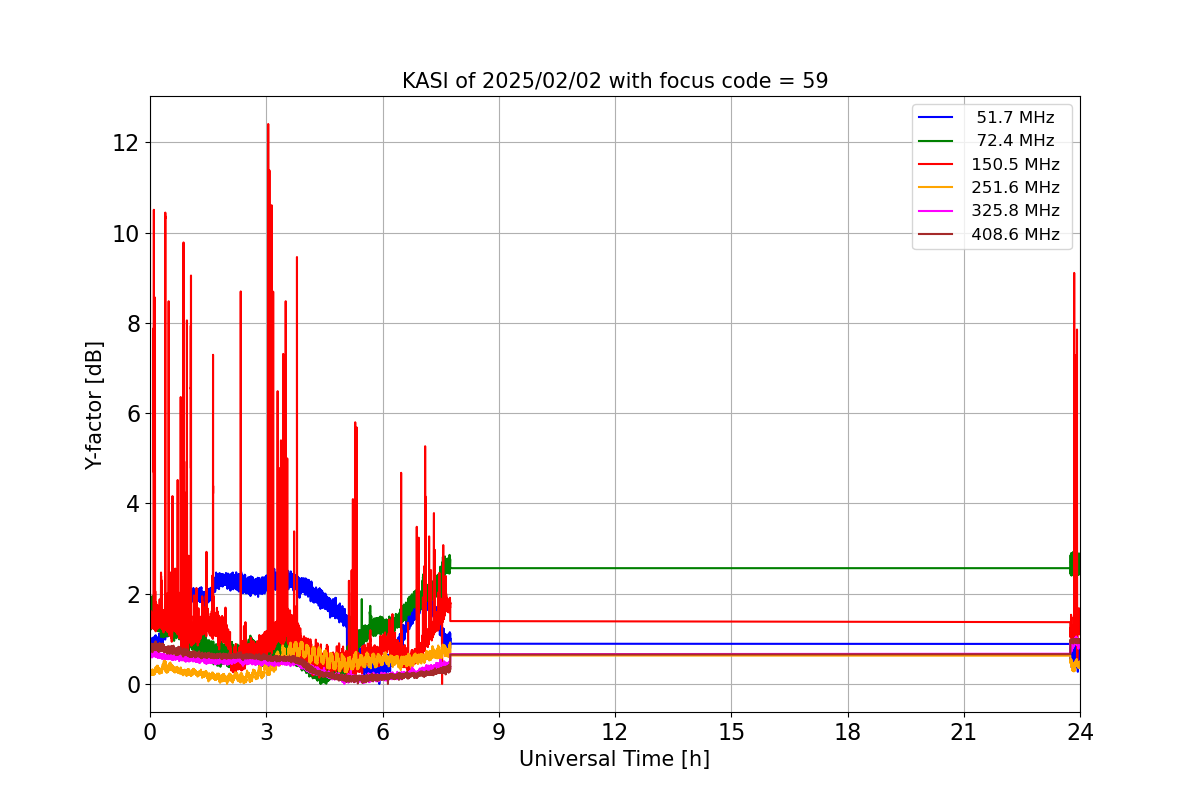The width and height of the screenshot is (1200, 800).
Task: Select the 150.5 MHz legend label
Action: pos(1015,165)
